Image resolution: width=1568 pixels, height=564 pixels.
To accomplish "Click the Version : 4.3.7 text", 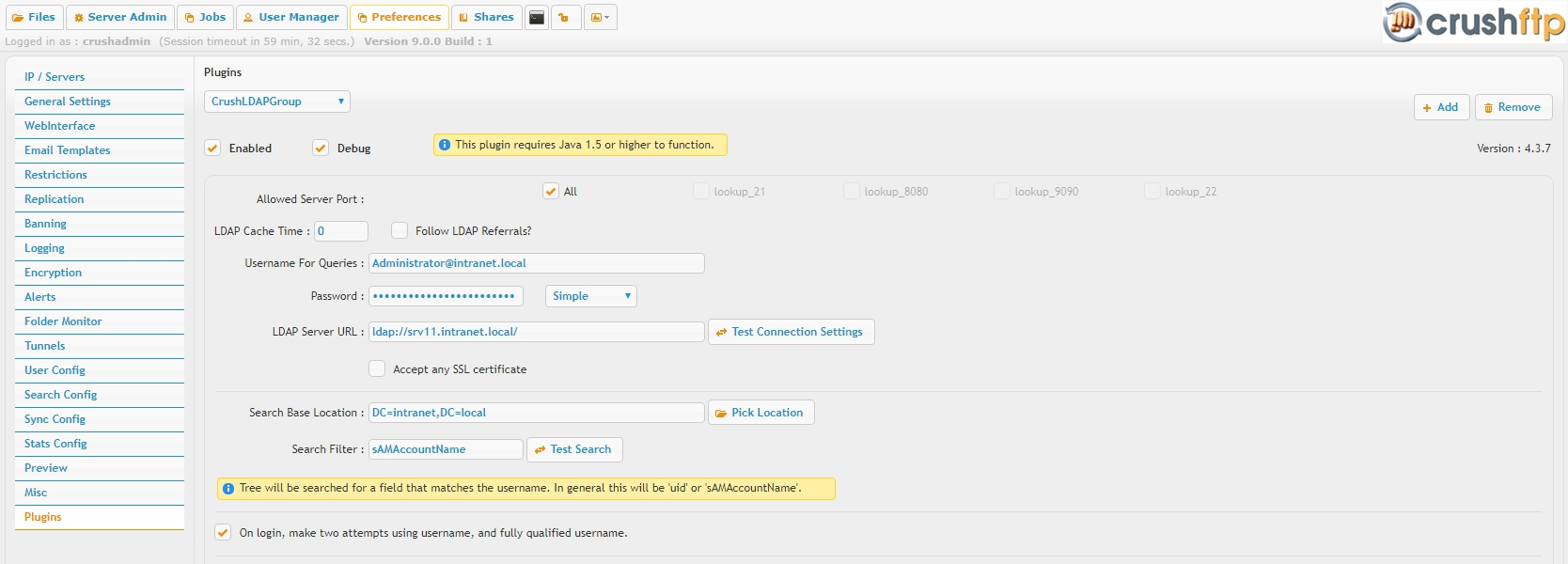I will (x=1513, y=149).
